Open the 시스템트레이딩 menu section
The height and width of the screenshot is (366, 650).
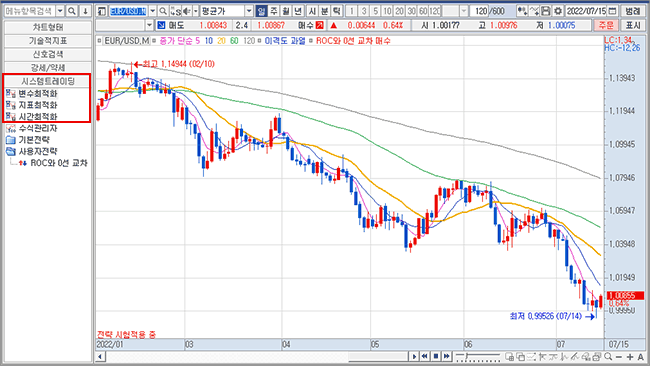(x=48, y=81)
